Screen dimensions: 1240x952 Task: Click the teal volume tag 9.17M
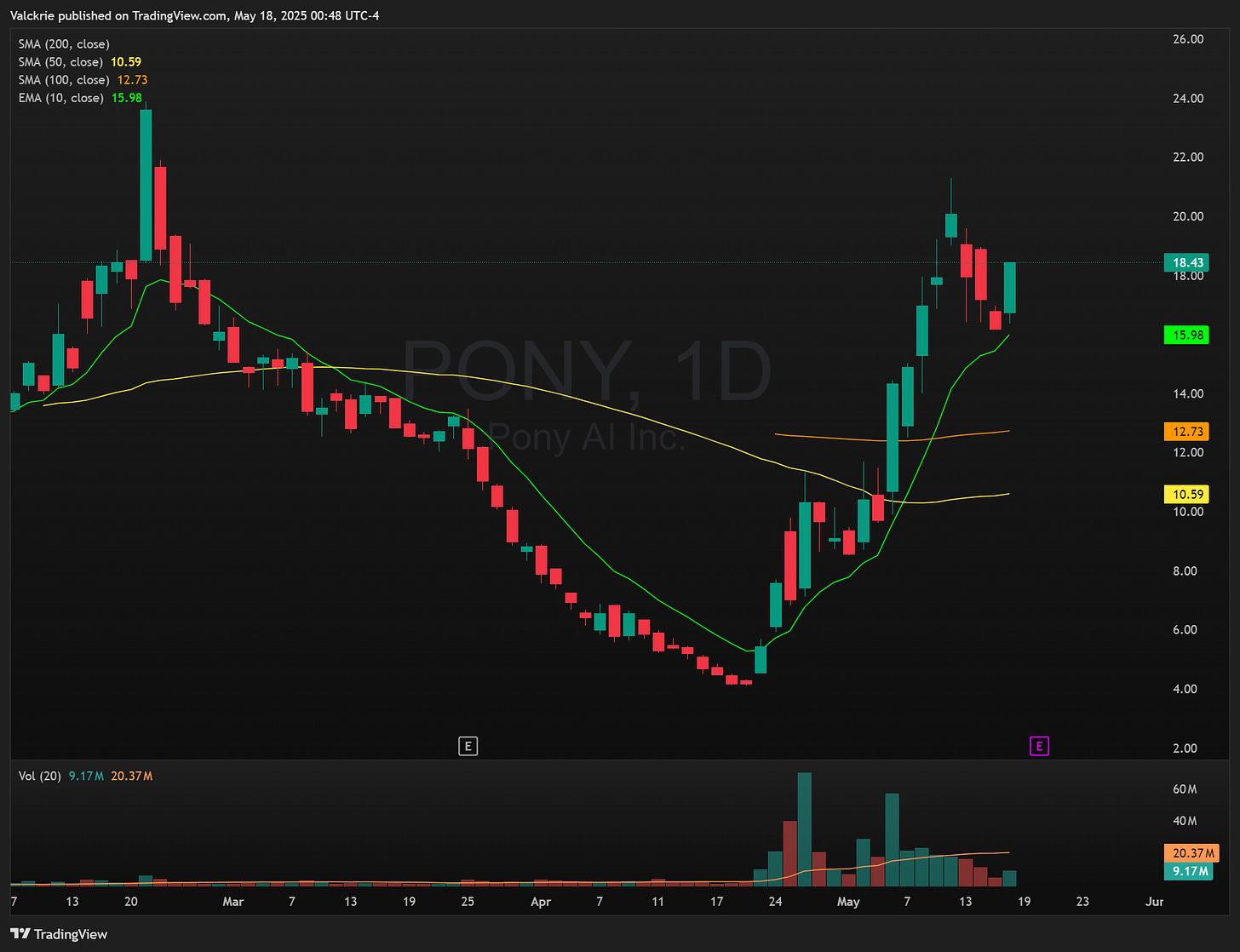tap(1187, 871)
